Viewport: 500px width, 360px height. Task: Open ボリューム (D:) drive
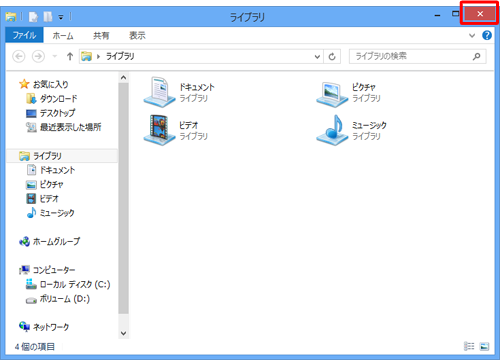point(58,299)
